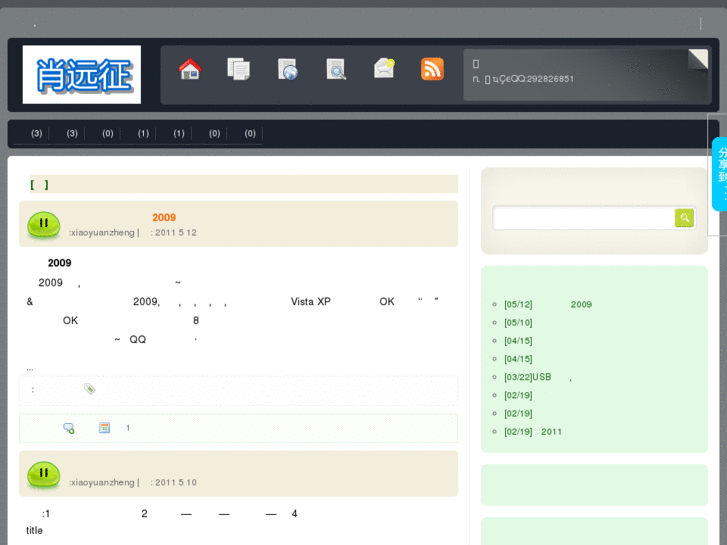Click author xiaoyuanzheng on the 2011 5 12 post

[x=102, y=233]
